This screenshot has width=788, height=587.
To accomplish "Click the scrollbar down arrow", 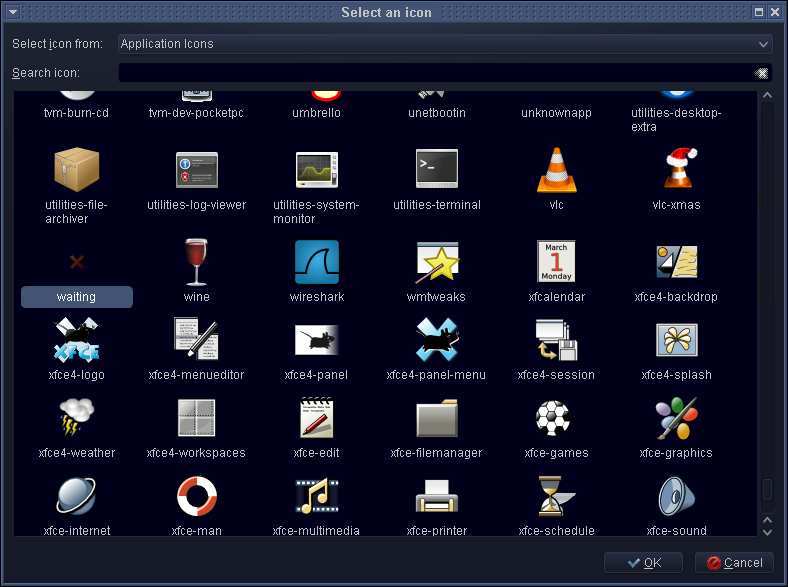I will (767, 532).
